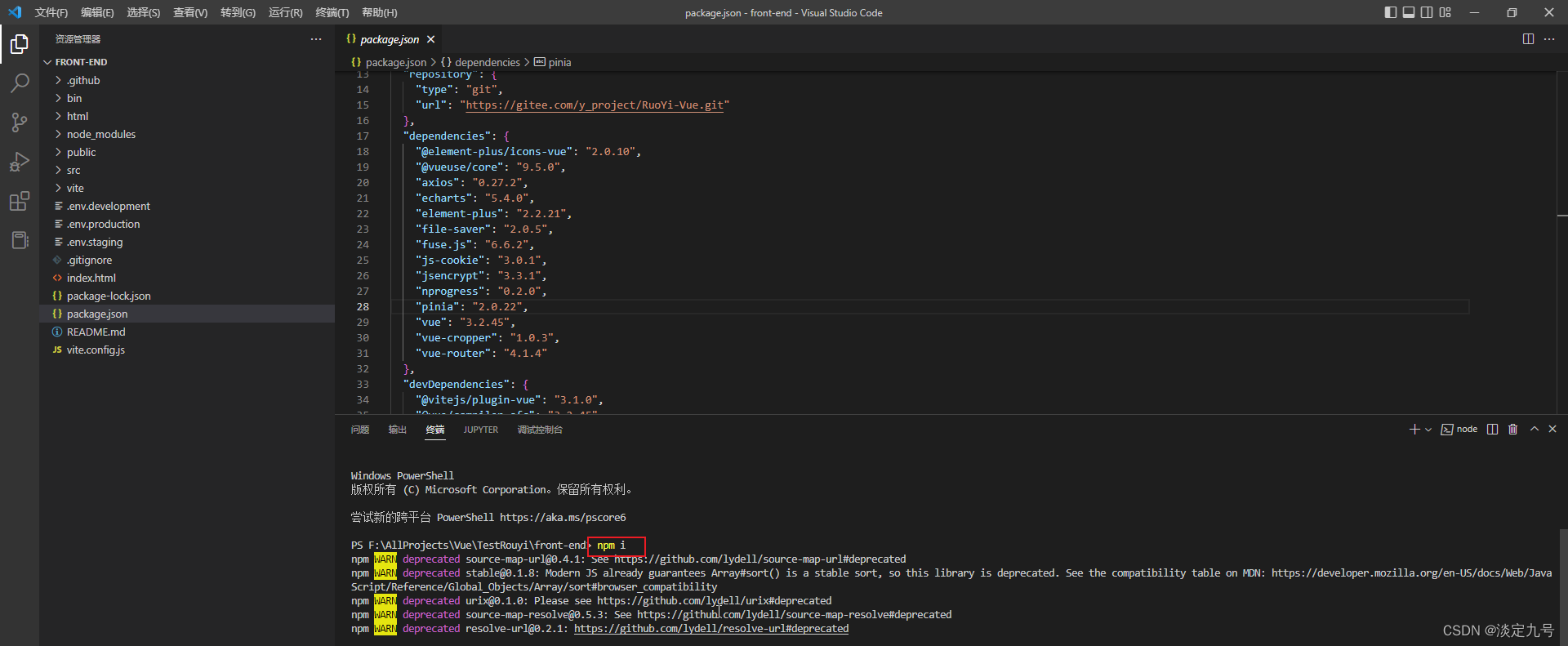Open the terminal launch profile dropdown arrow
1568x646 pixels.
1428,430
